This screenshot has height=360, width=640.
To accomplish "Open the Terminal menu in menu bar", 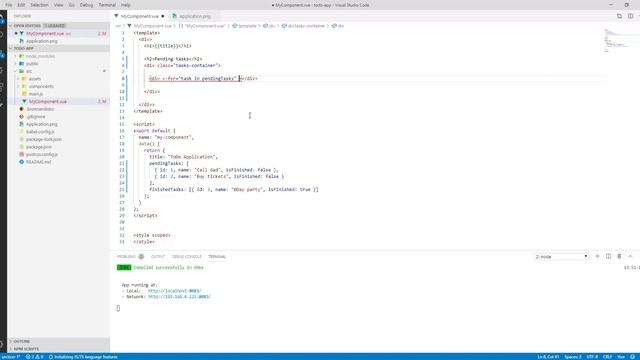I will click(107, 5).
